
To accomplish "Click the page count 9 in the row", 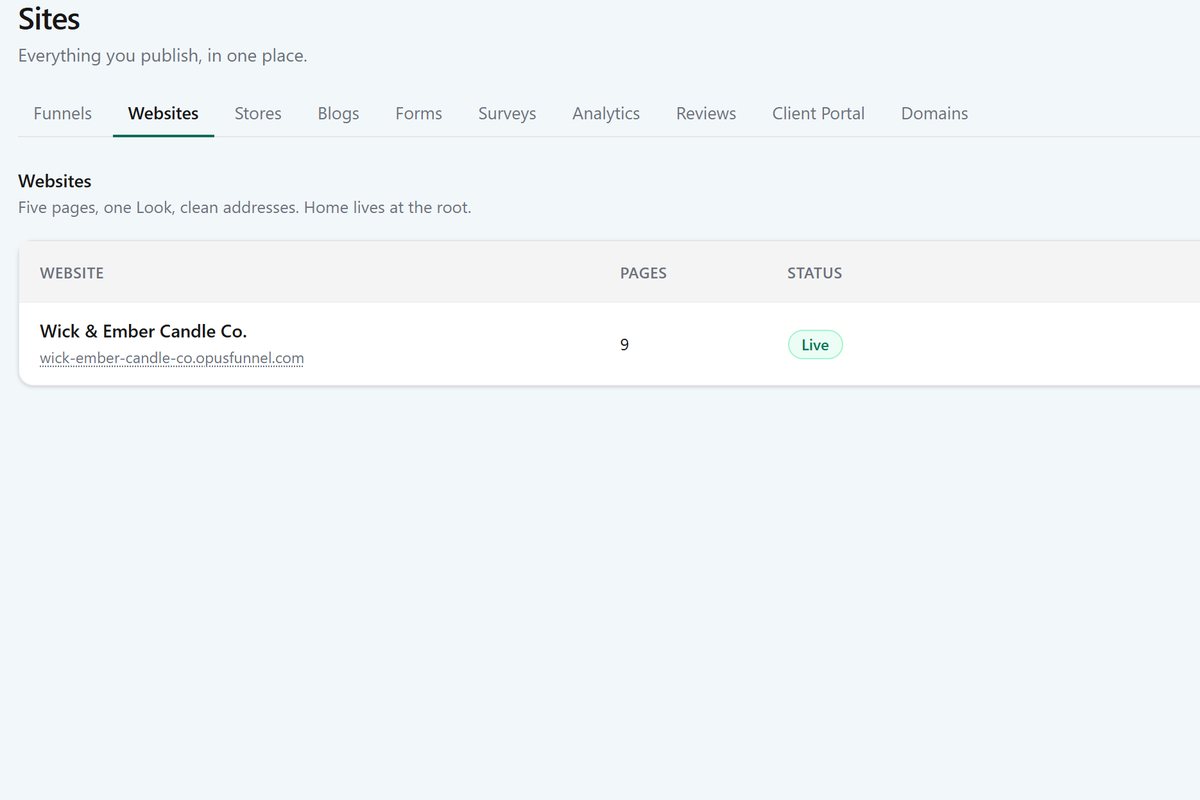I will (x=624, y=345).
